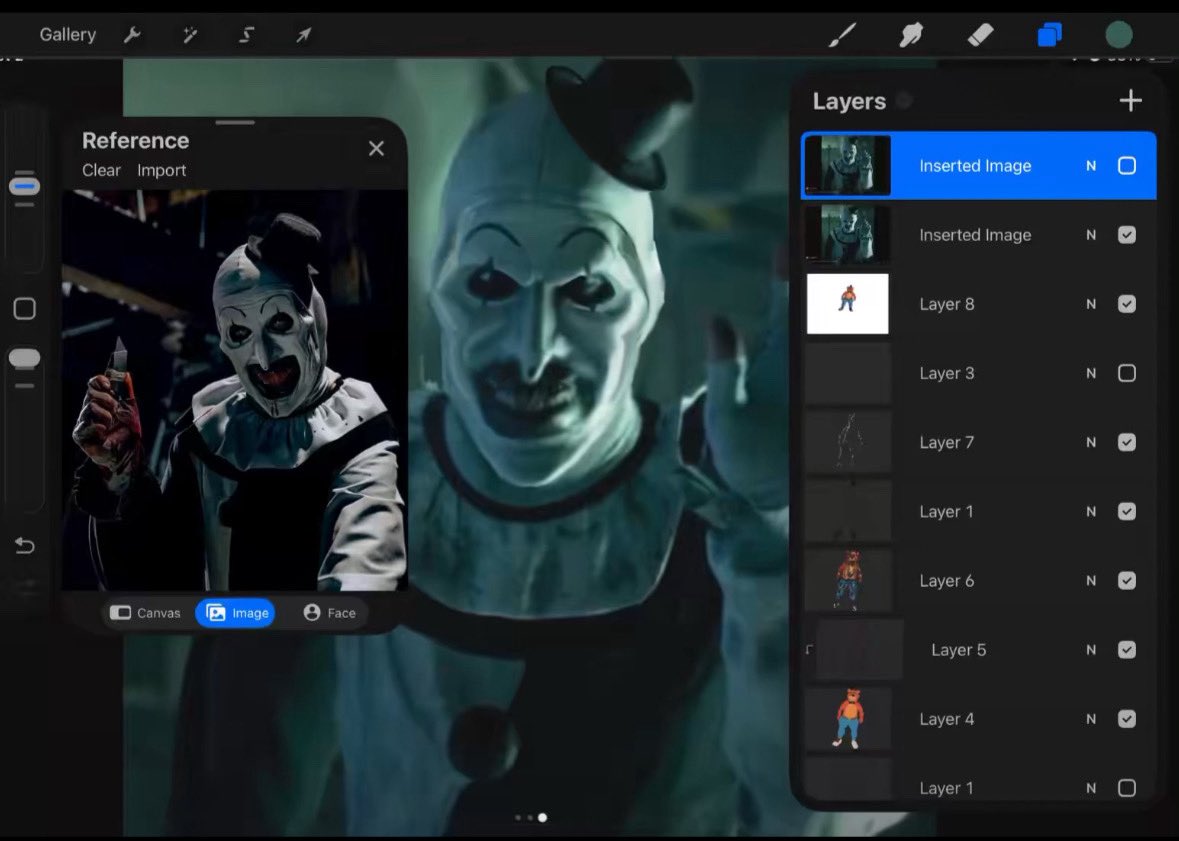The width and height of the screenshot is (1179, 841).
Task: Open blend mode N for Layer 3
Action: (1091, 373)
